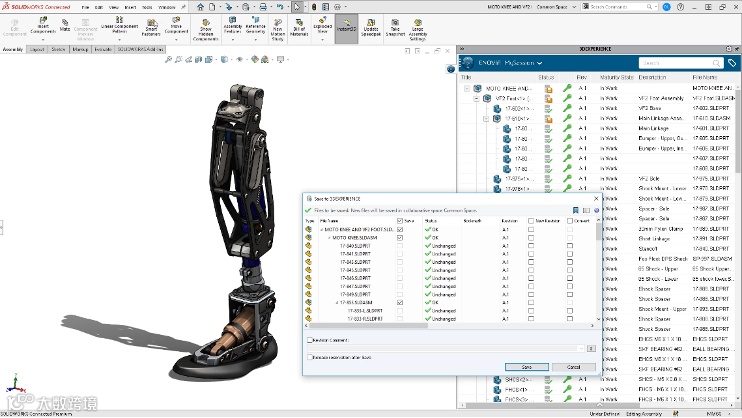742x418 pixels.
Task: Expand the Insert Components dropdown arrow
Action: click(43, 40)
